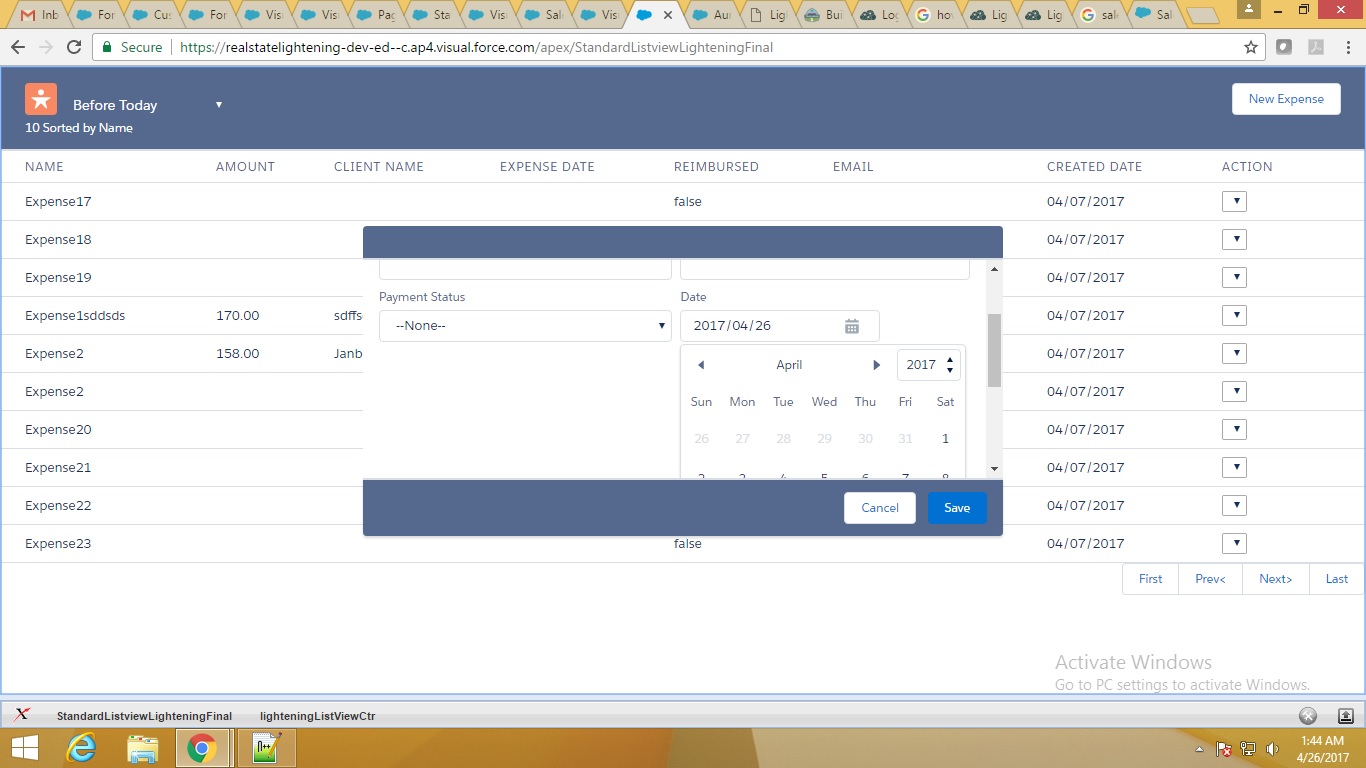Click the Prev< pagination button
This screenshot has width=1366, height=768.
[x=1210, y=579]
